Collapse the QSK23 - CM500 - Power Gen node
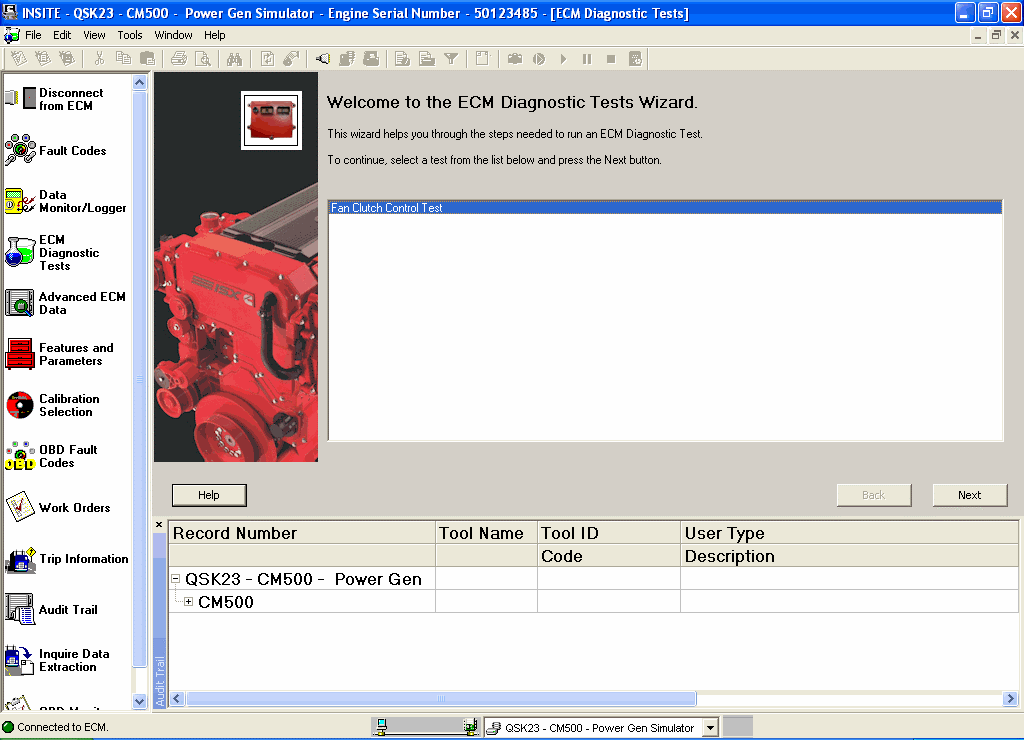 click(x=176, y=579)
